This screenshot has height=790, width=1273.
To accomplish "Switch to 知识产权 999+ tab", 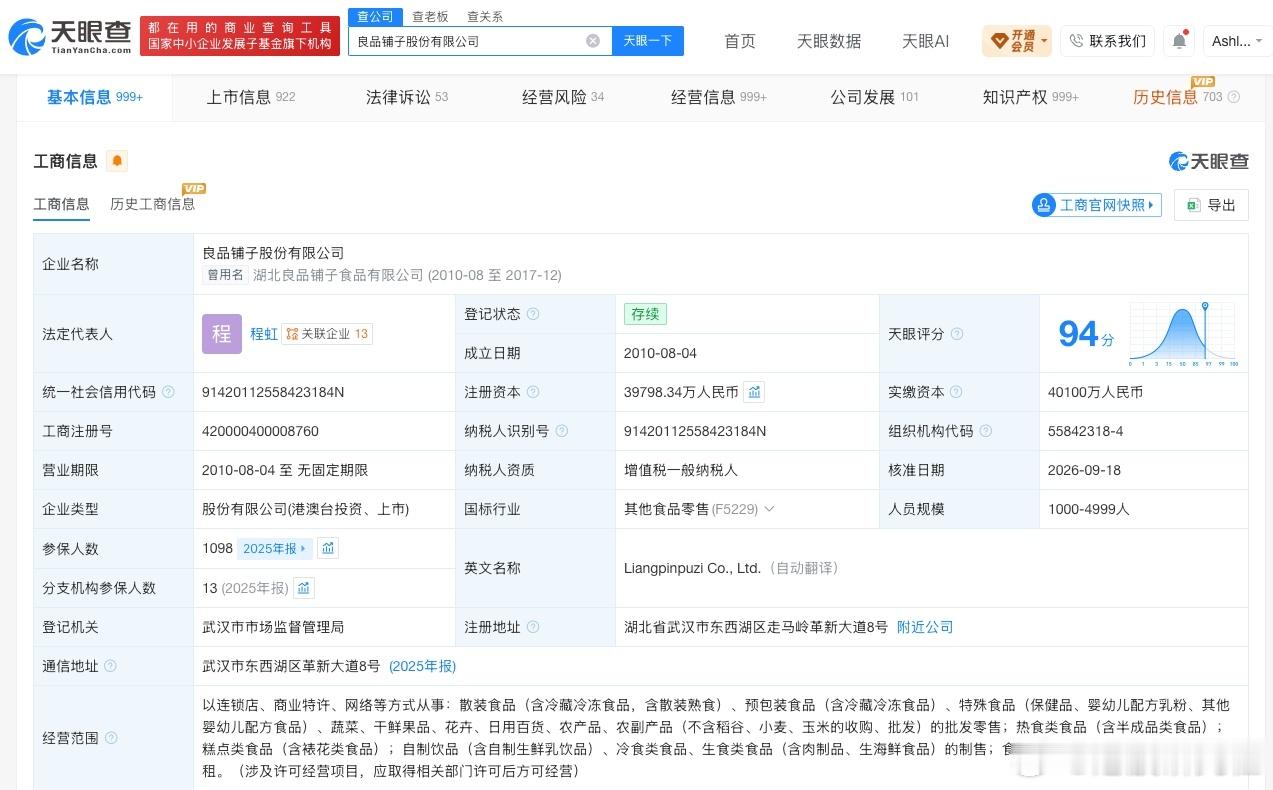I will click(x=1031, y=97).
